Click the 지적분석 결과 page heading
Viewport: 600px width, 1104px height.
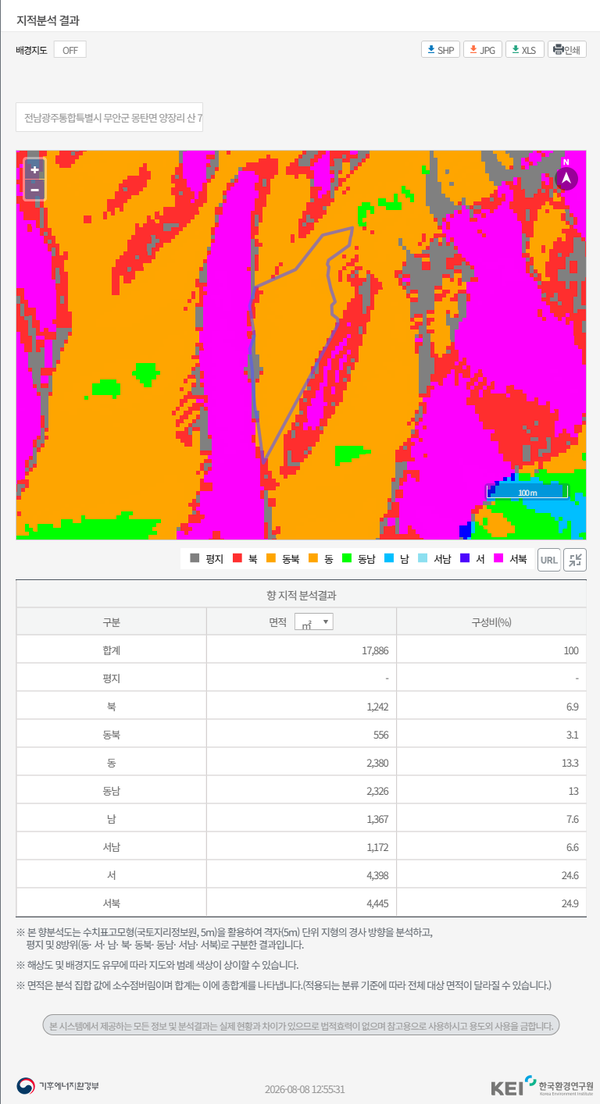48,20
